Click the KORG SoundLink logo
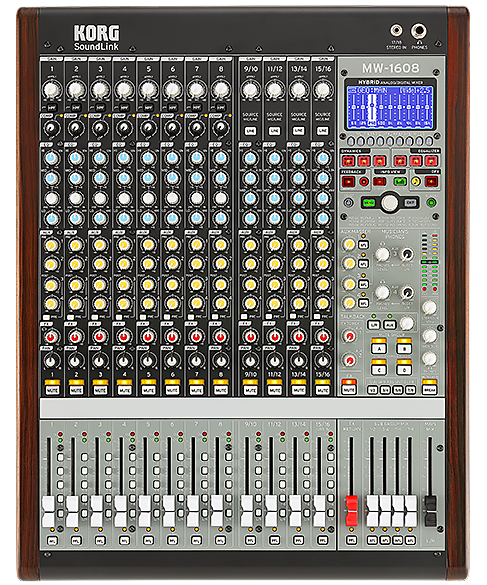487x585 pixels. [x=97, y=38]
